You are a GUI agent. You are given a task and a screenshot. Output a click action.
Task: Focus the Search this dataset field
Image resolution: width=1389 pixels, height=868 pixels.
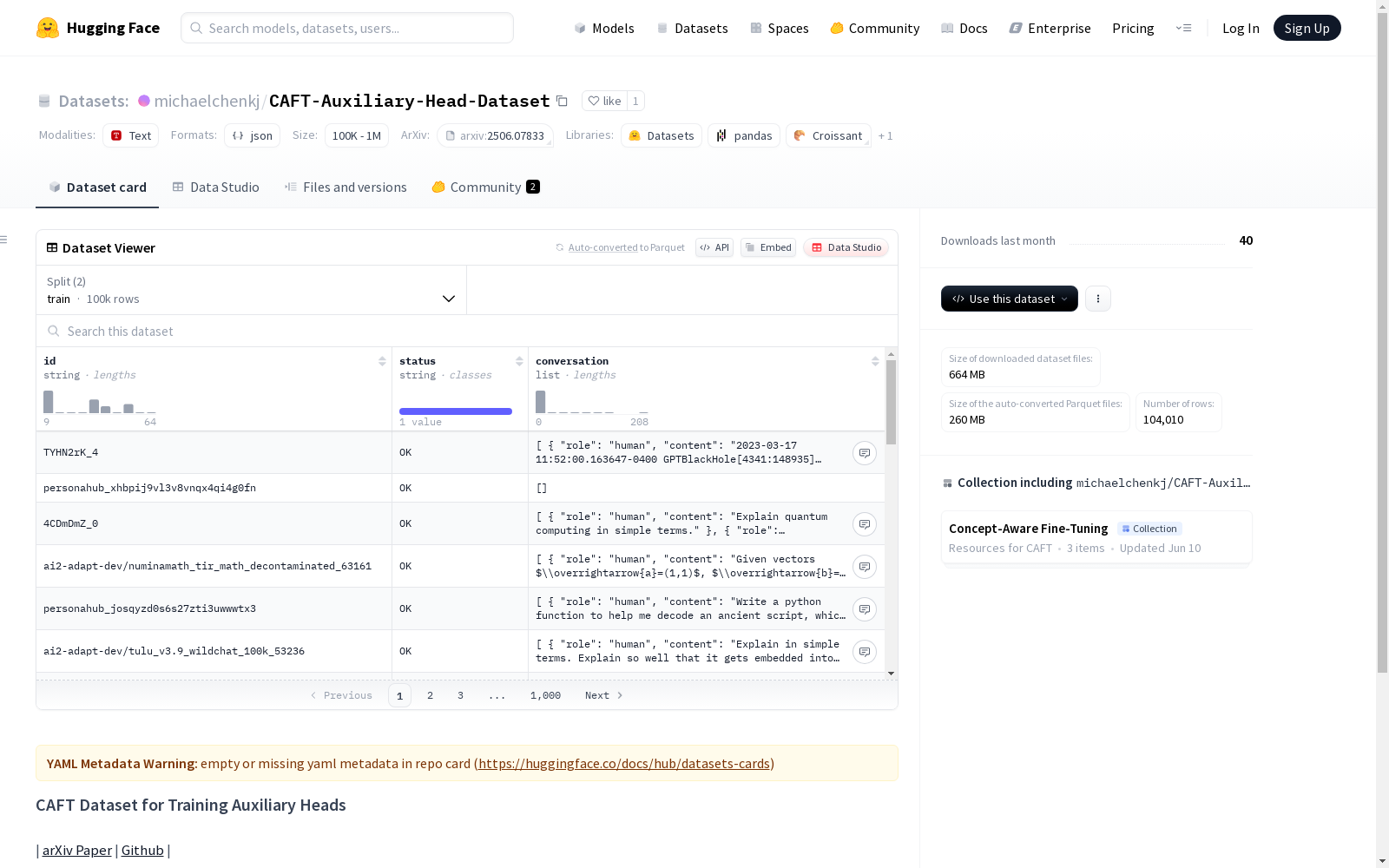pos(467,332)
